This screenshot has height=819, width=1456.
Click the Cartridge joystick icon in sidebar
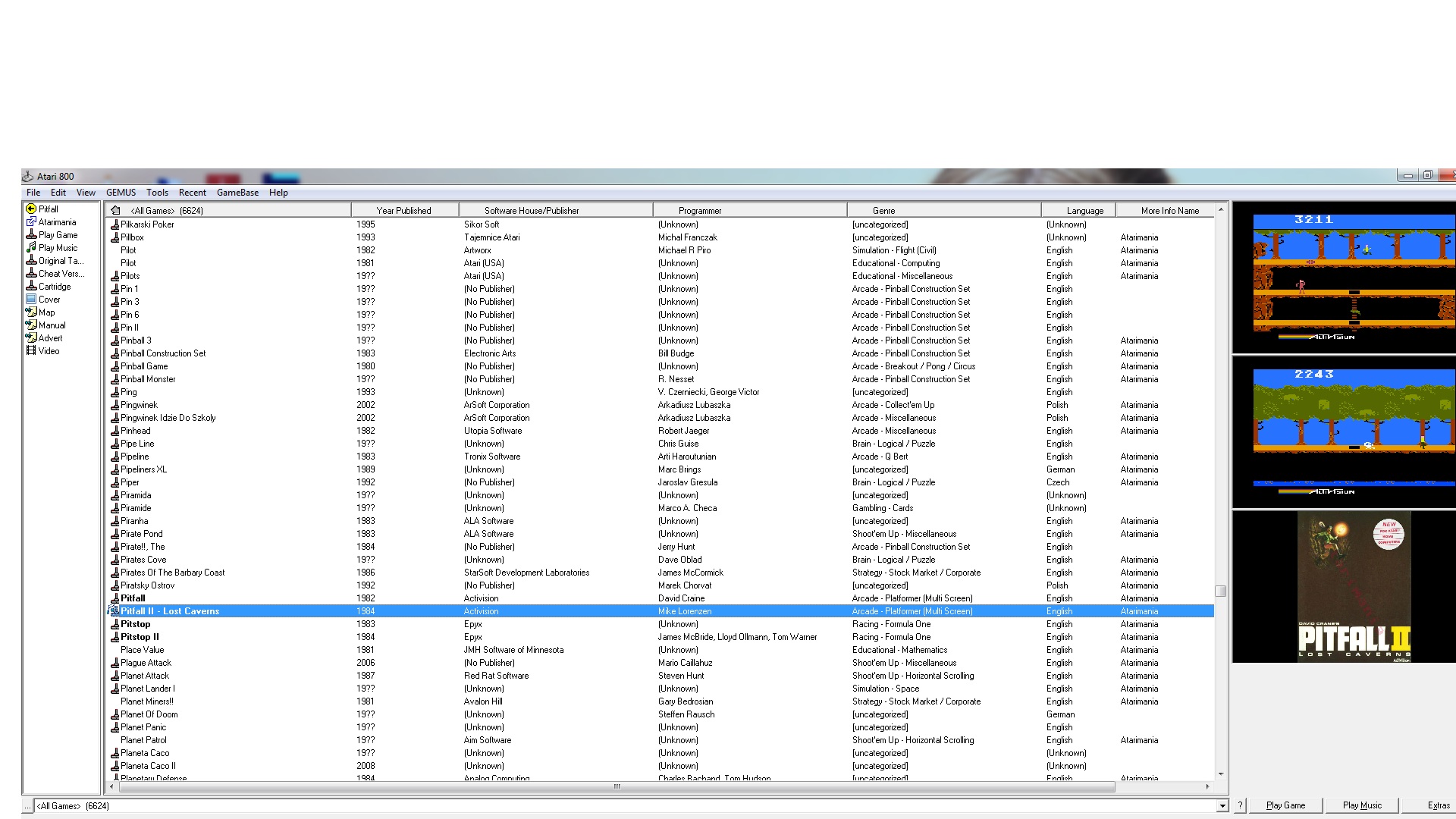pos(31,286)
